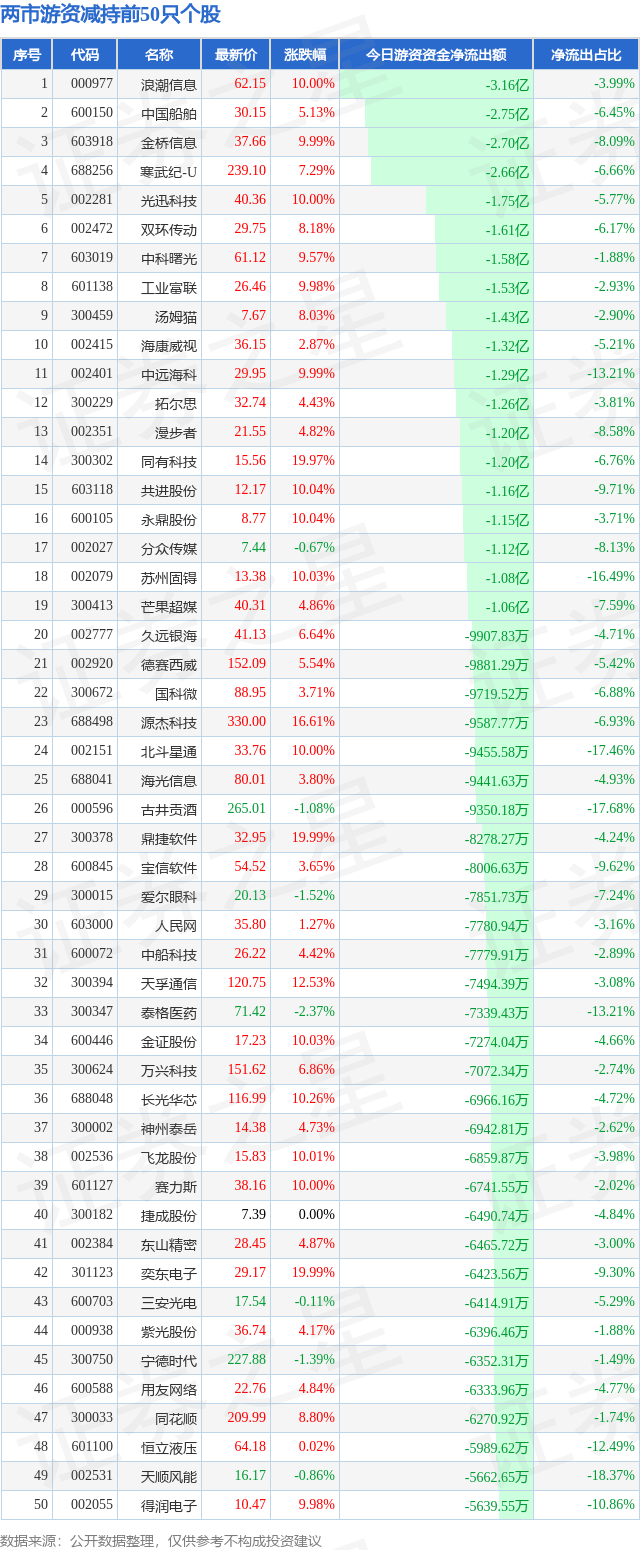Select the stock name 漫步者
640x1550 pixels.
(176, 433)
